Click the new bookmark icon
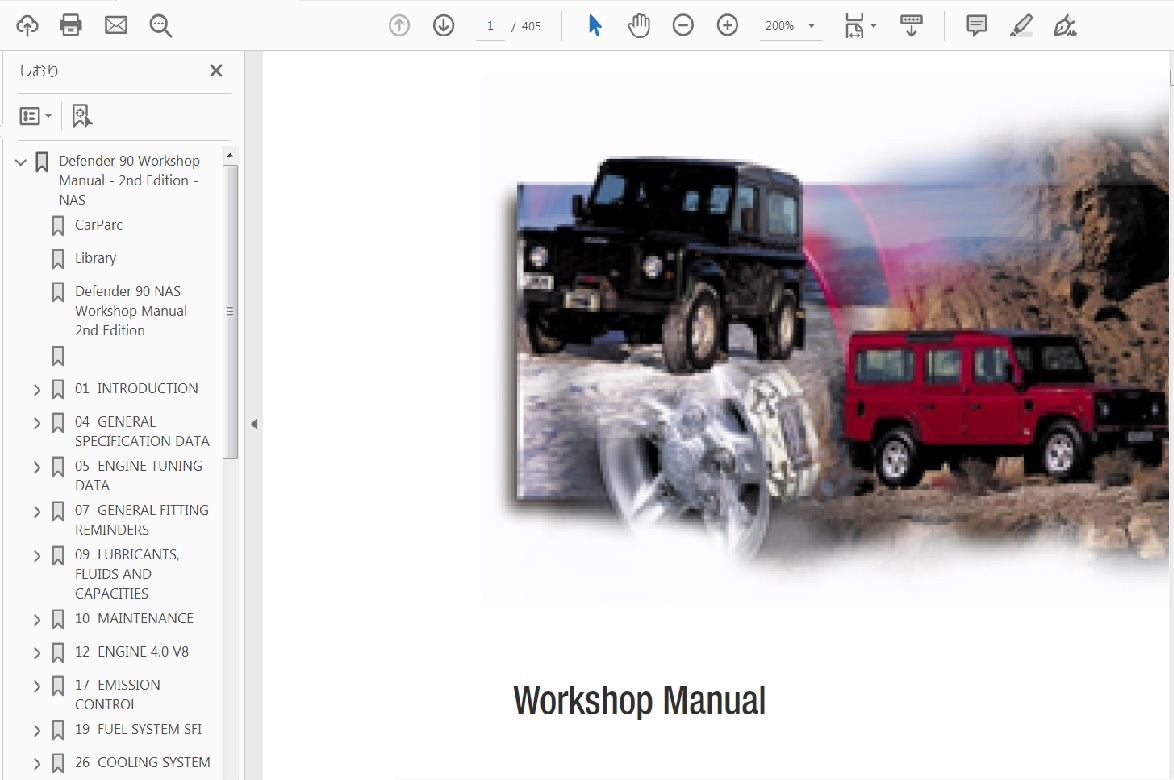 pyautogui.click(x=82, y=116)
